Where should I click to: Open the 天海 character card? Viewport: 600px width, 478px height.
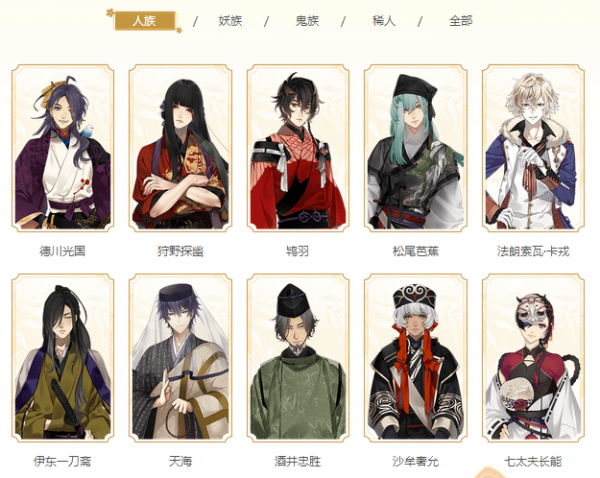pos(180,358)
